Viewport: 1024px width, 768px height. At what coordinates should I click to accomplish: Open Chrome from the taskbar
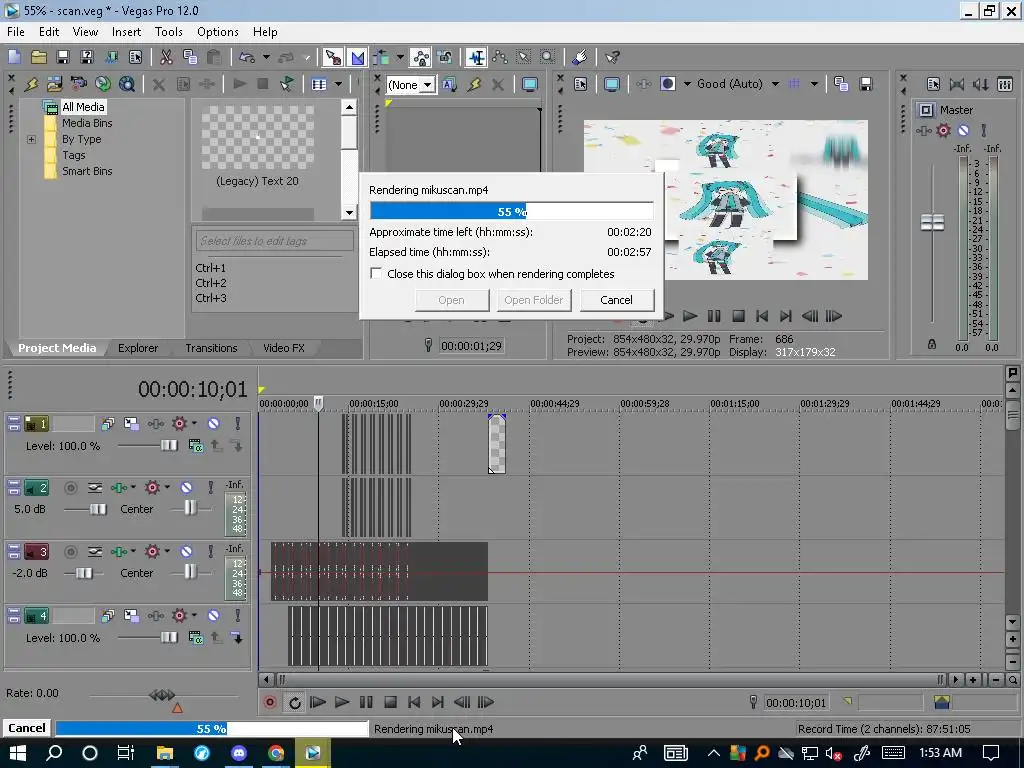[276, 753]
